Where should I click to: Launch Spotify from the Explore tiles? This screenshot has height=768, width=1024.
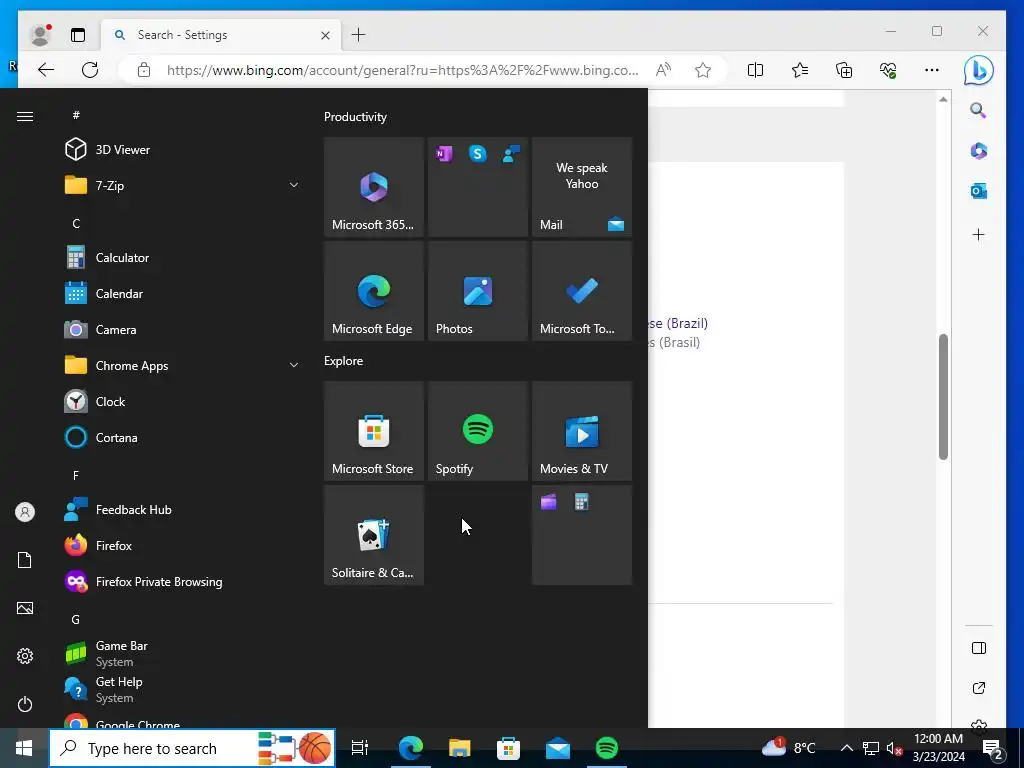click(x=477, y=431)
